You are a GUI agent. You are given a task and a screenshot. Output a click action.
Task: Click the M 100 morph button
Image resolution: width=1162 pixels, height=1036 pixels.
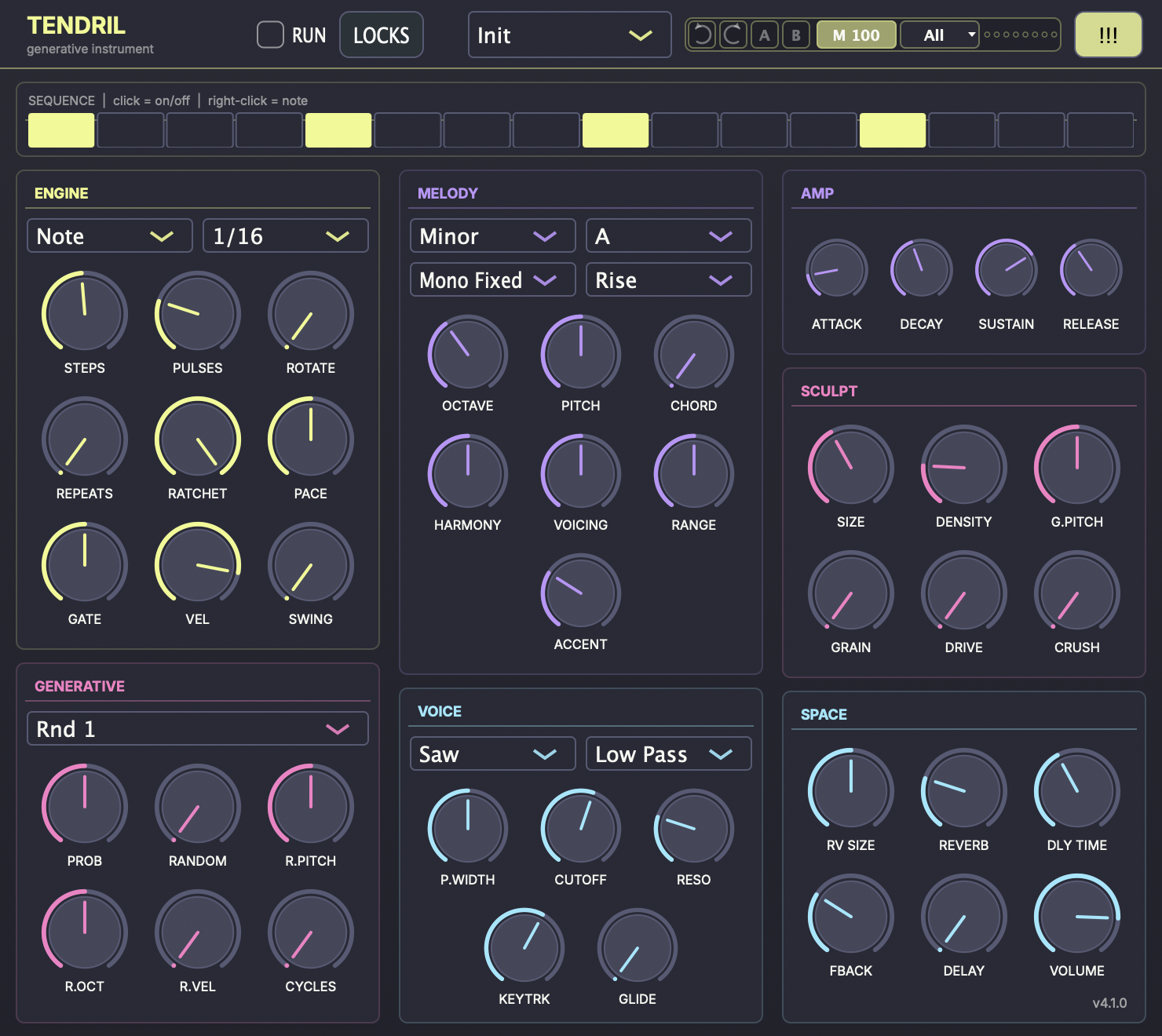click(x=857, y=35)
